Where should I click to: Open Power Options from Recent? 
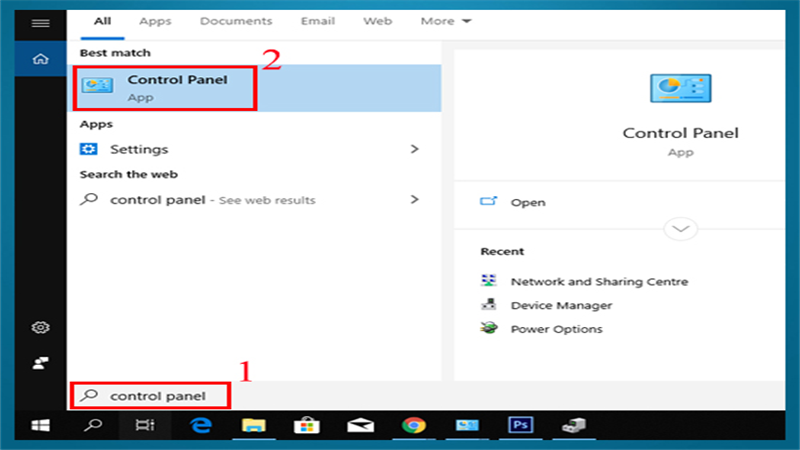pos(556,329)
